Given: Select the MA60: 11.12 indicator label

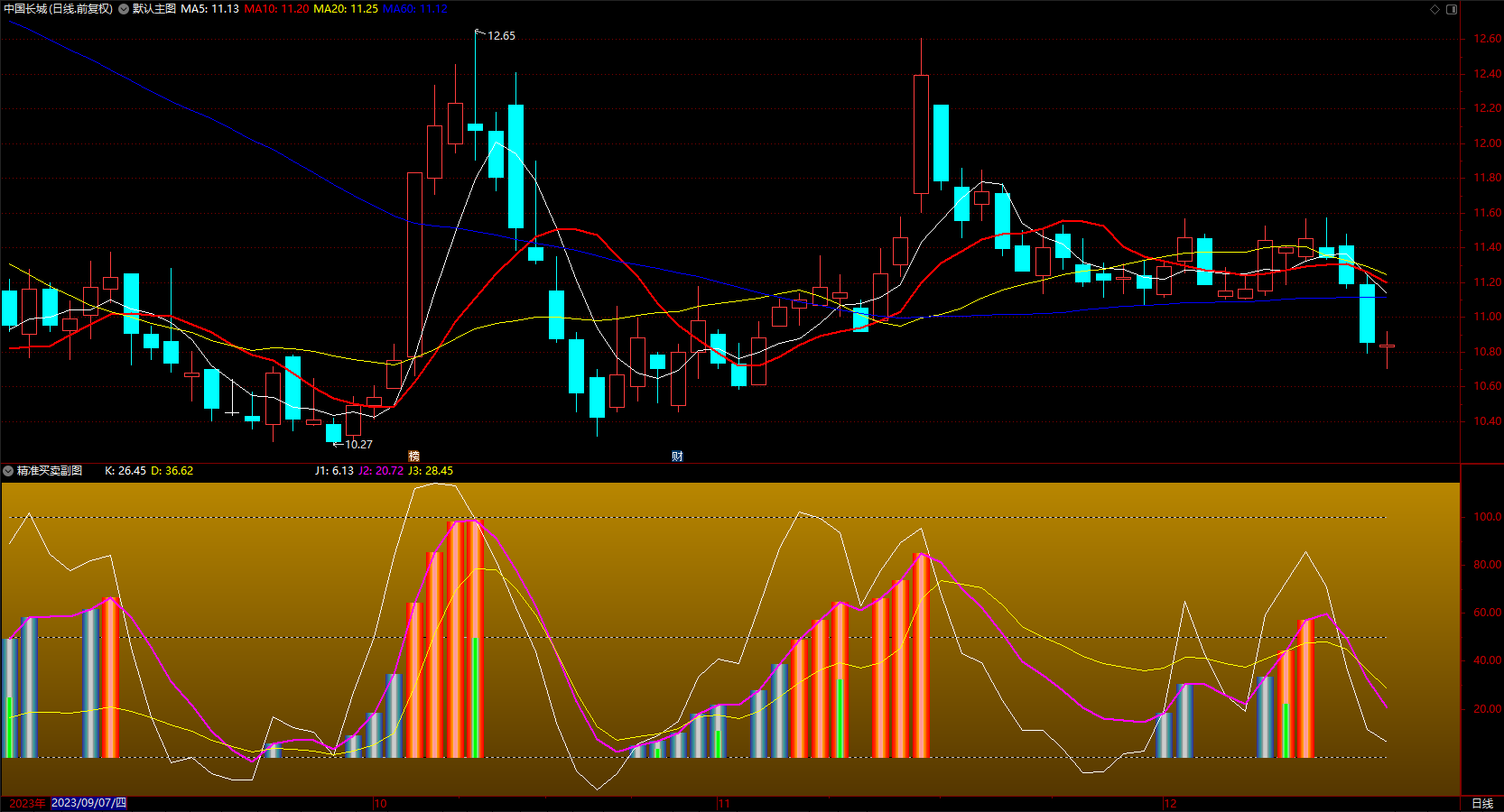Looking at the screenshot, I should (415, 9).
